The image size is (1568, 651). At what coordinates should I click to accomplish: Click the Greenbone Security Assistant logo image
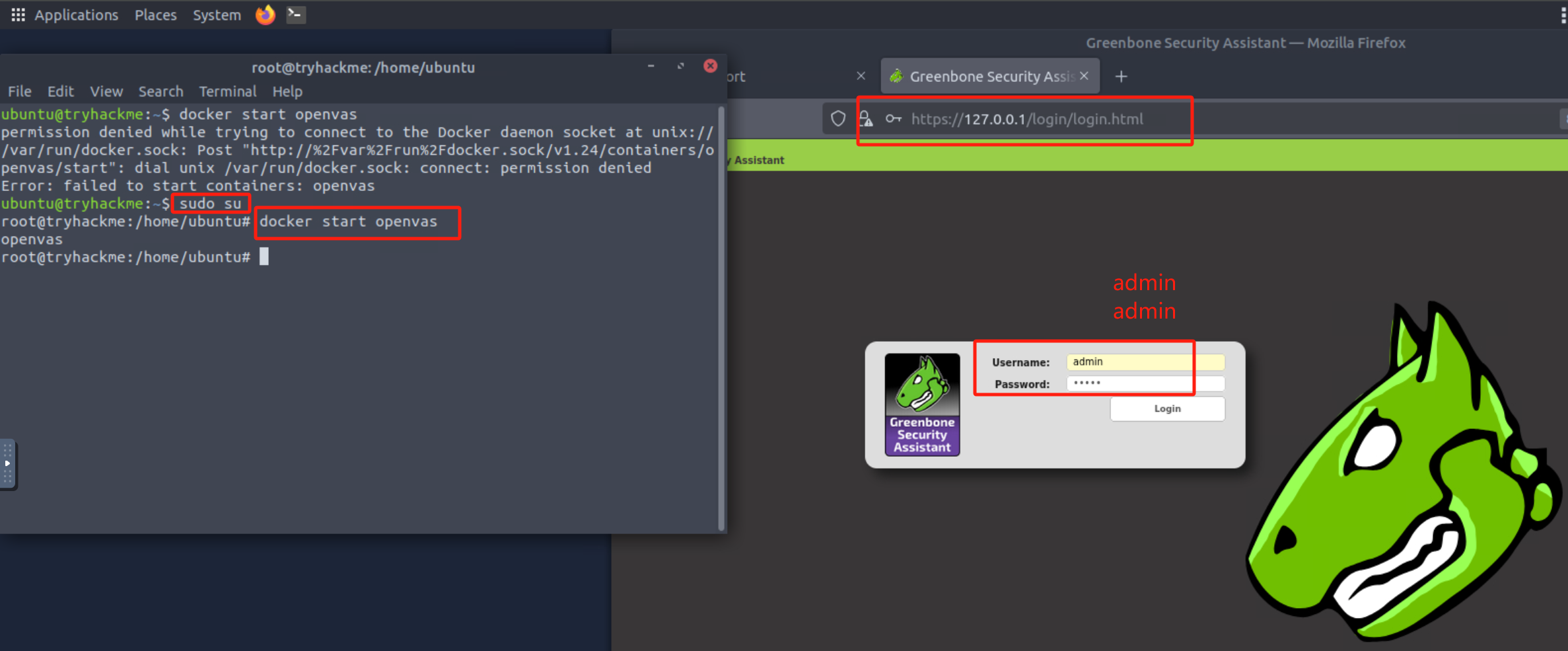click(922, 404)
